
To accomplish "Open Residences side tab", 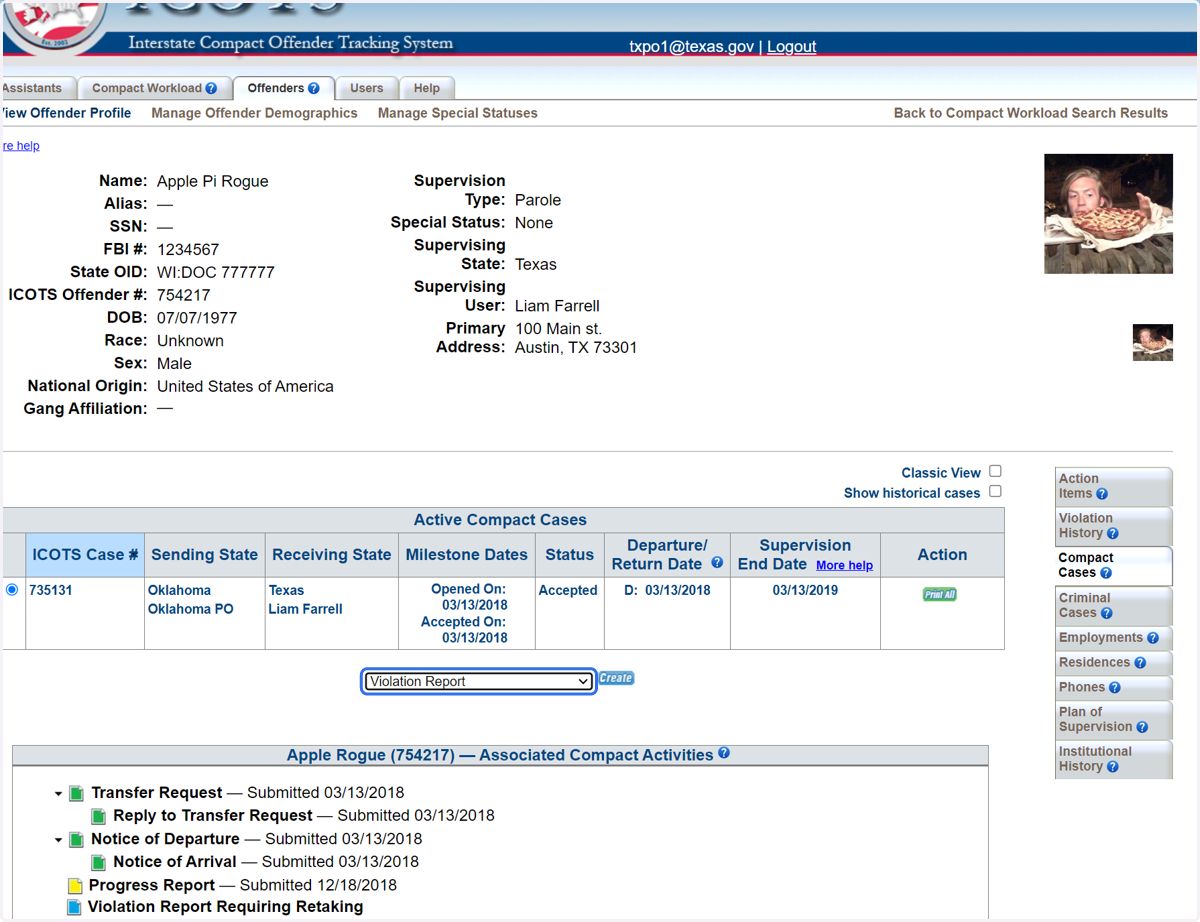I will [x=1113, y=663].
